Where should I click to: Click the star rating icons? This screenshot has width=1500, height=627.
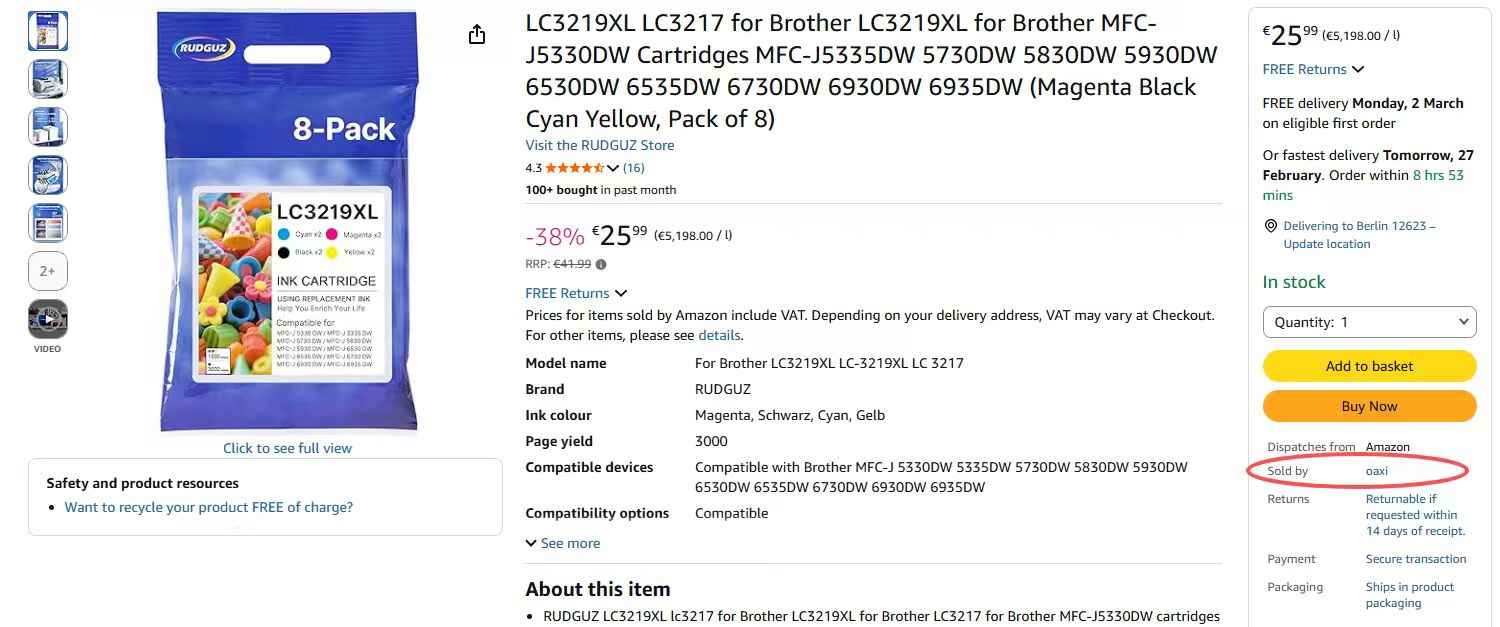point(574,168)
